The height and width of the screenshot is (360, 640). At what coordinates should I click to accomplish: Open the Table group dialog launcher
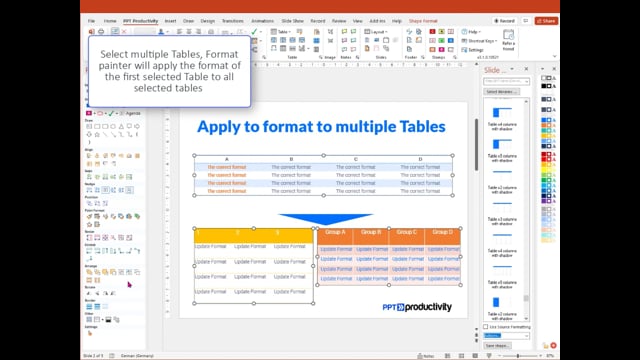point(321,58)
